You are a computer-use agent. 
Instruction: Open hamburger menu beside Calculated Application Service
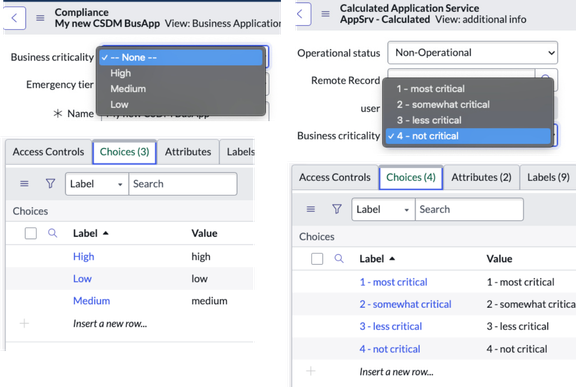click(x=325, y=14)
